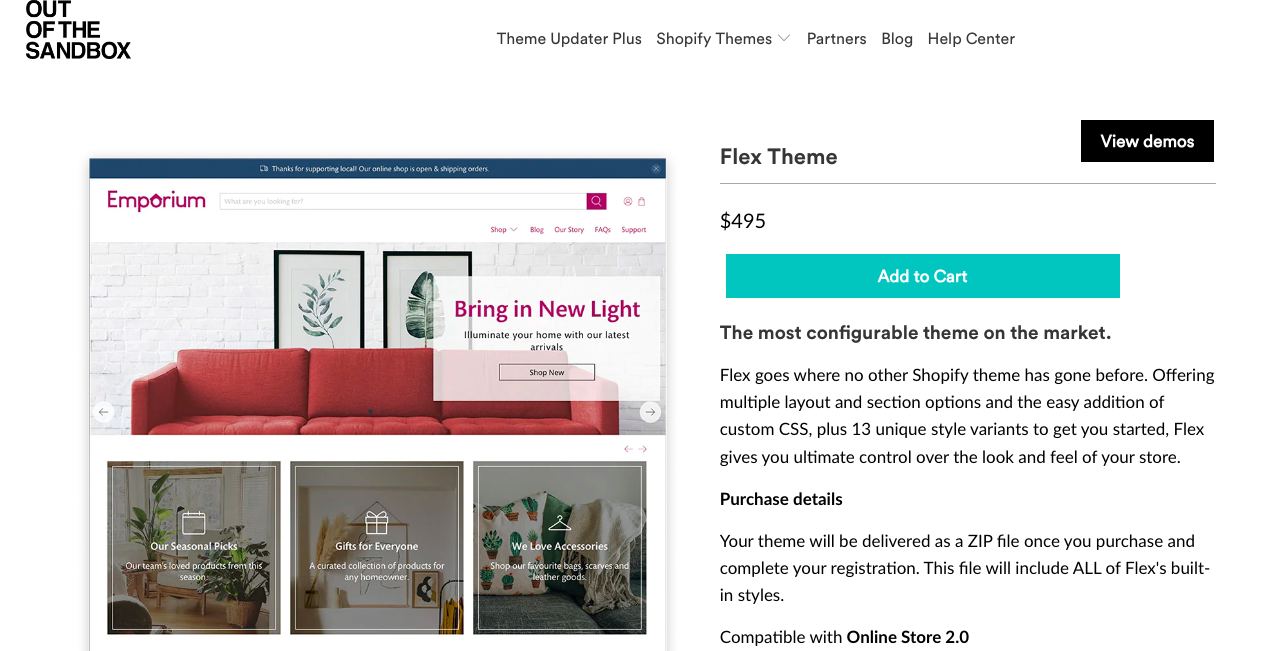This screenshot has width=1268, height=651.
Task: Click the basket icon on Our Seasonal Picks
Action: point(193,519)
